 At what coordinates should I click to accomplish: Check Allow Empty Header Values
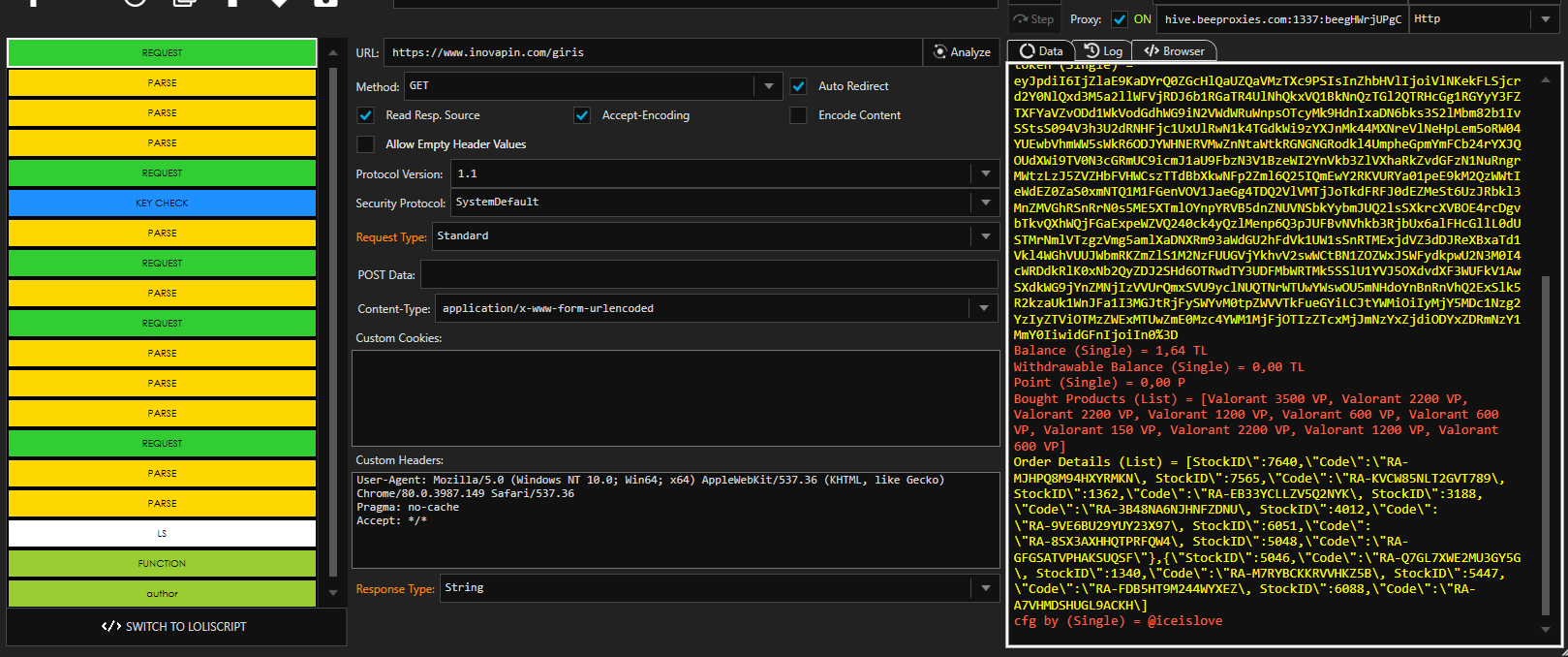click(365, 144)
